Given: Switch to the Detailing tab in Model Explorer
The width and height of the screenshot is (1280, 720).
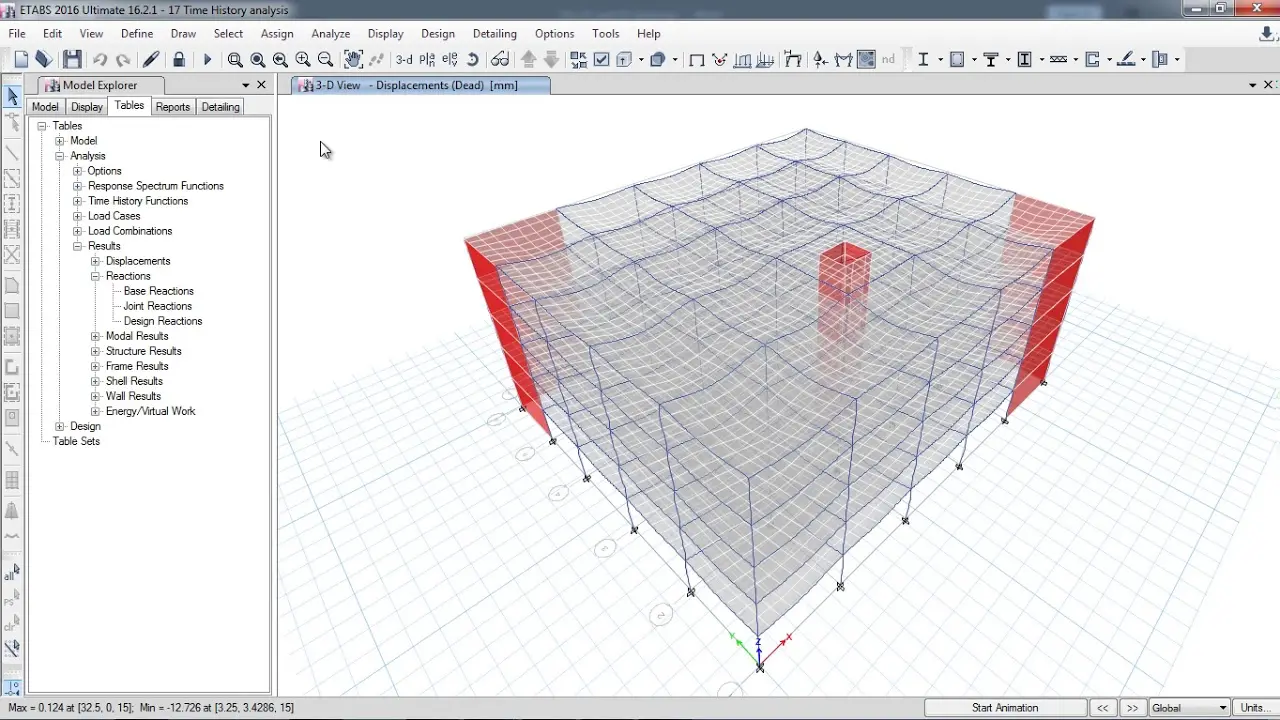Looking at the screenshot, I should click(220, 107).
